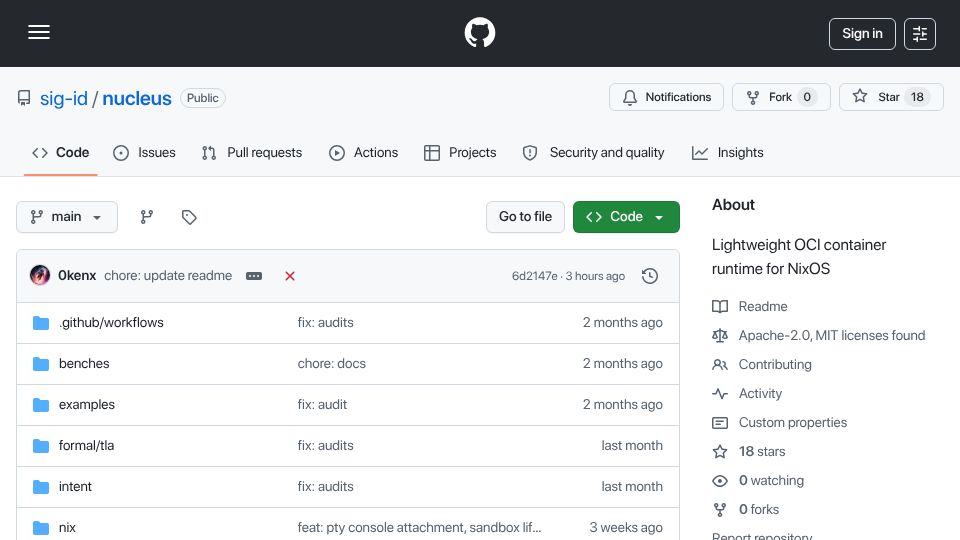Open the Pull requests tab

pyautogui.click(x=252, y=152)
